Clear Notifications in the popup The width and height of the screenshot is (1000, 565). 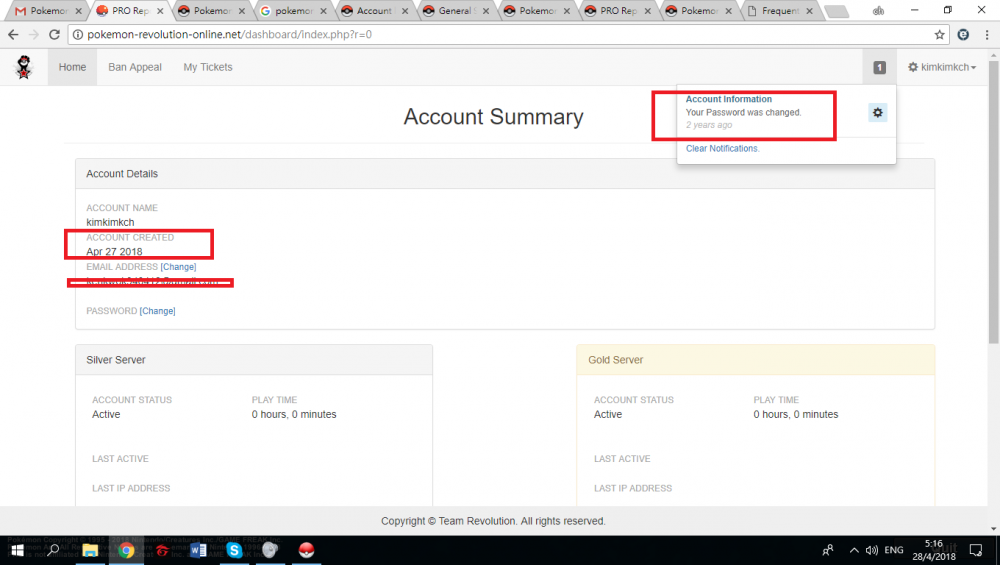(722, 148)
